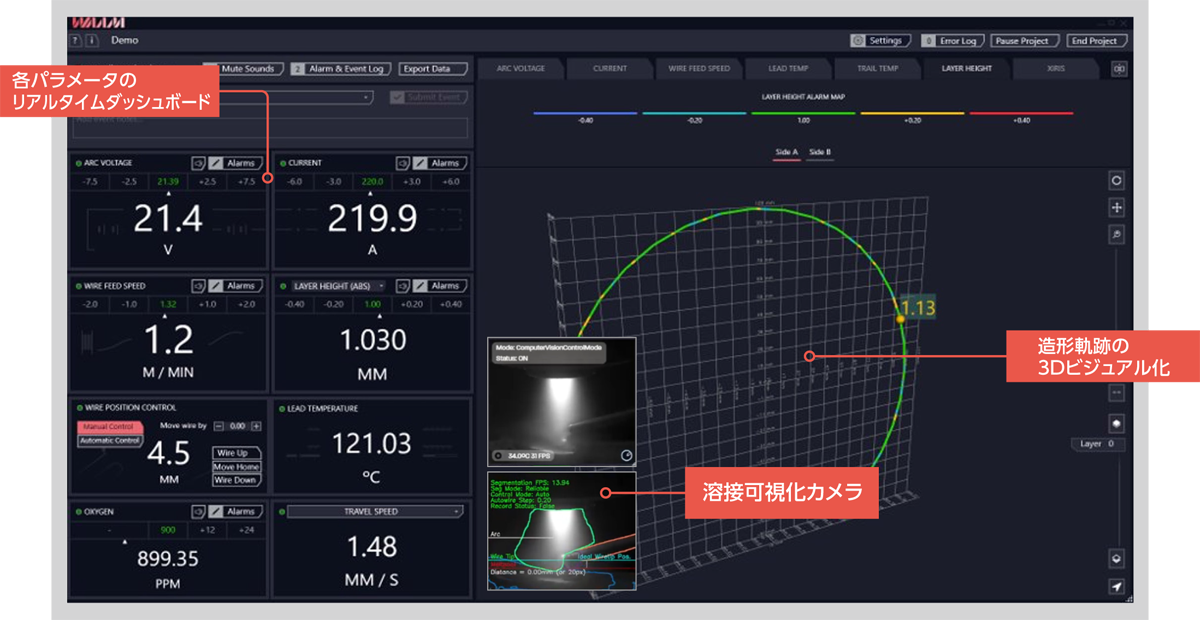Screen dimensions: 1200x620
Task: Switch to the Wire Feed Speed tab
Action: [x=699, y=69]
